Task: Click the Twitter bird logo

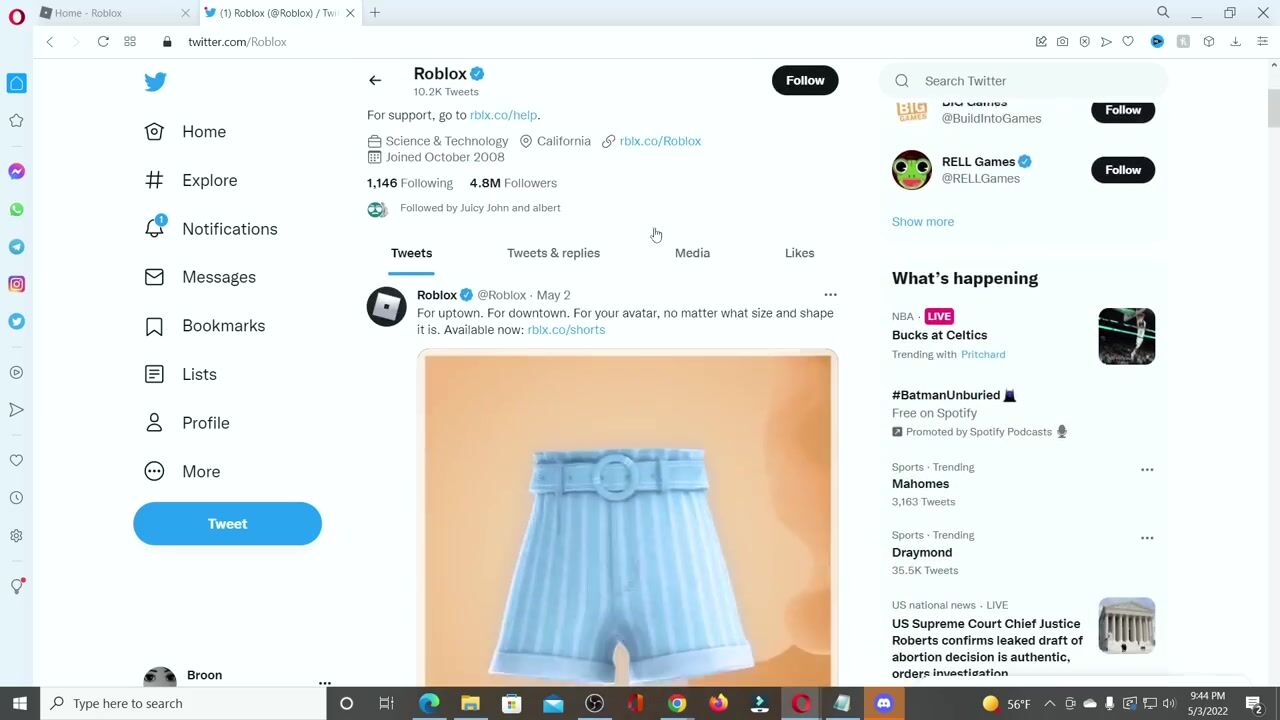Action: tap(155, 82)
